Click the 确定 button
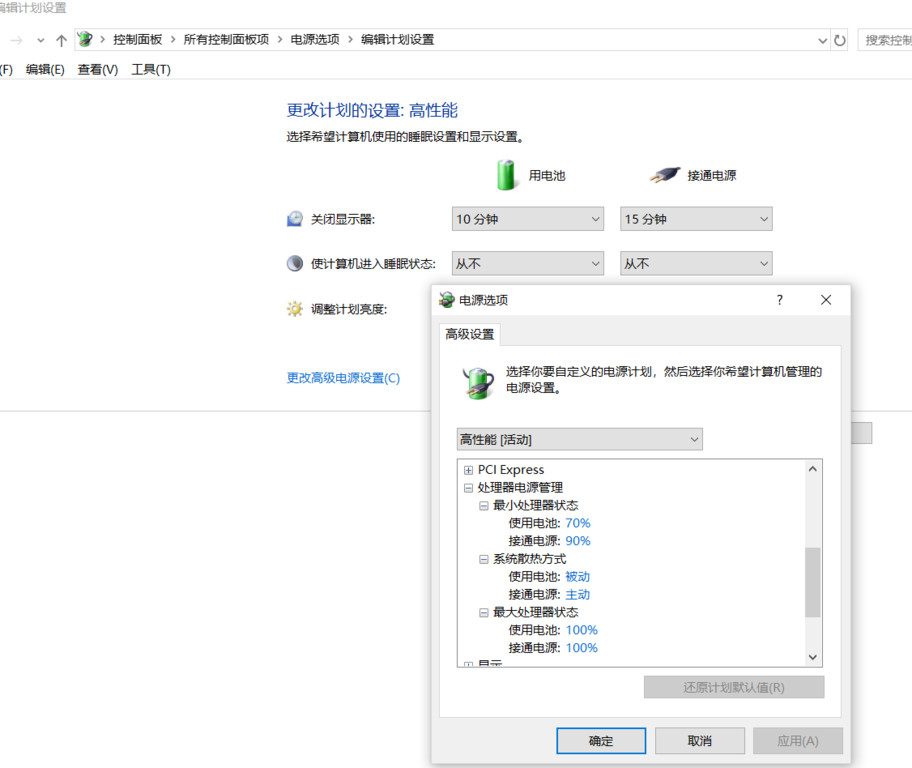The image size is (912, 768). (x=601, y=741)
